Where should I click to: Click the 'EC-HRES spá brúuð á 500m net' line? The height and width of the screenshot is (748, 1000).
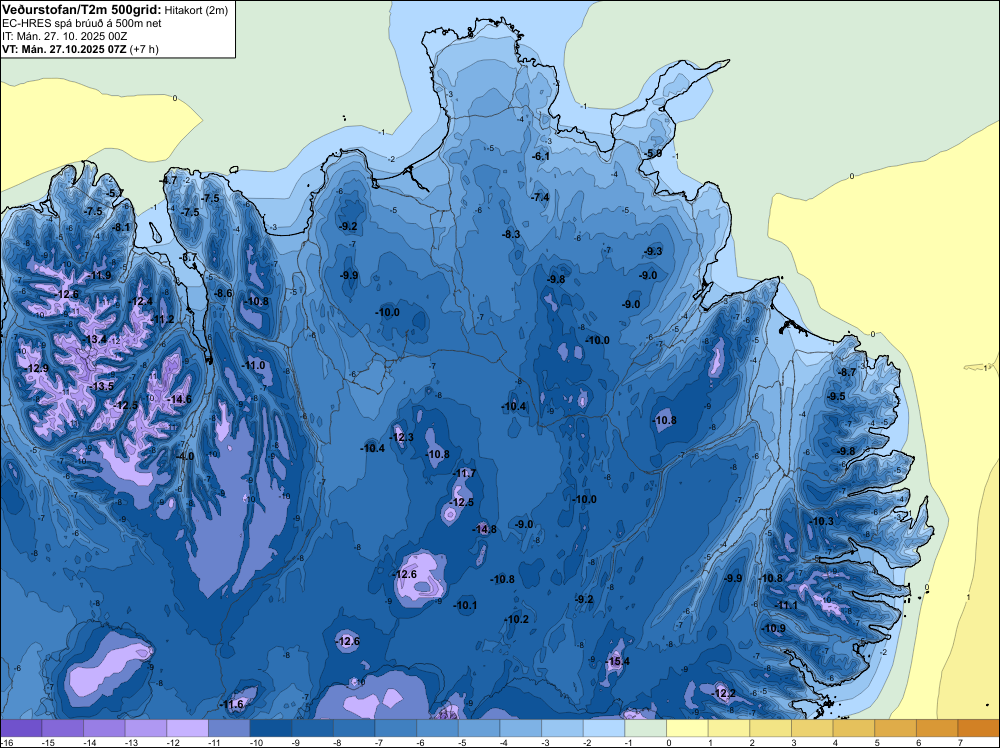point(82,24)
